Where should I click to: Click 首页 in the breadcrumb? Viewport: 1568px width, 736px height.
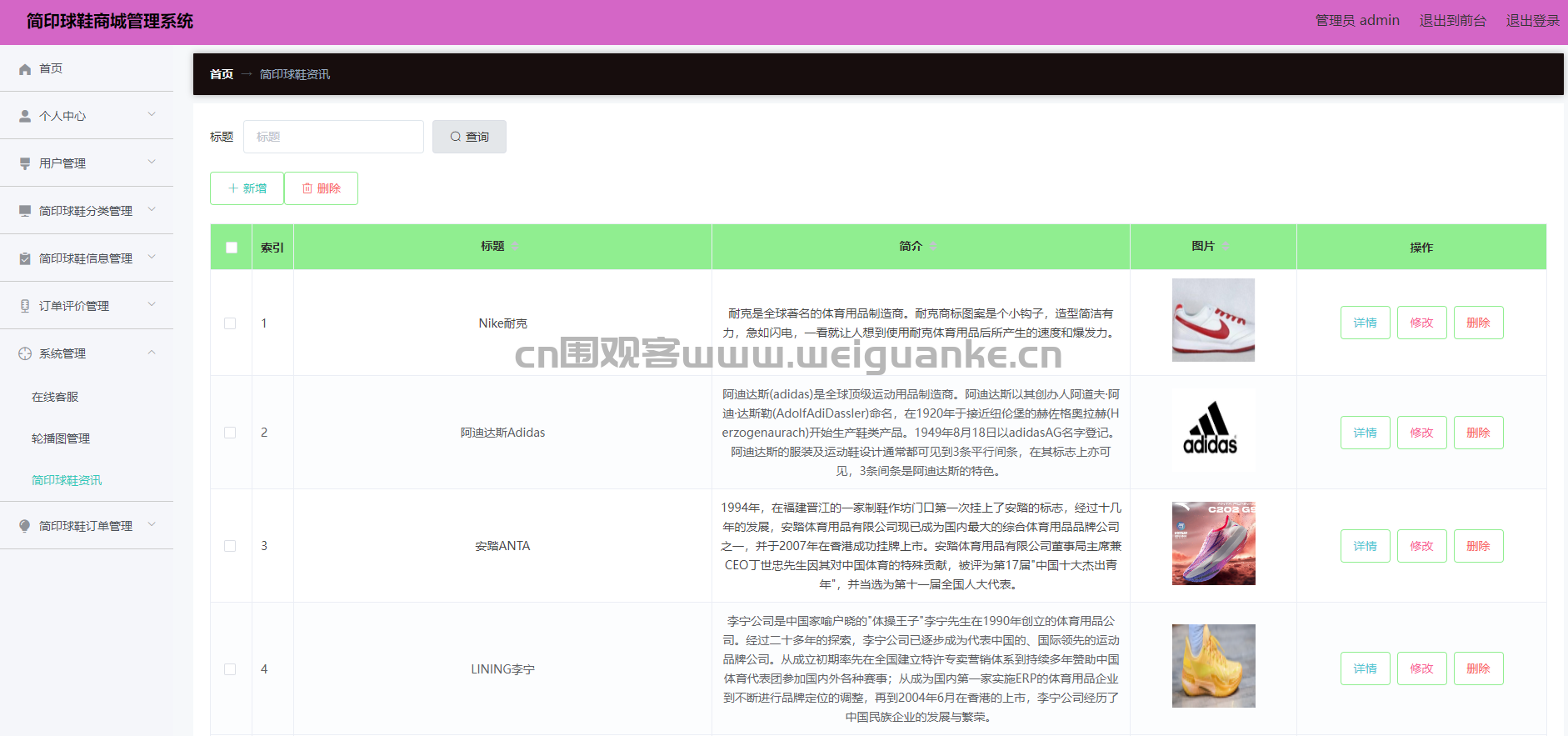click(x=222, y=74)
